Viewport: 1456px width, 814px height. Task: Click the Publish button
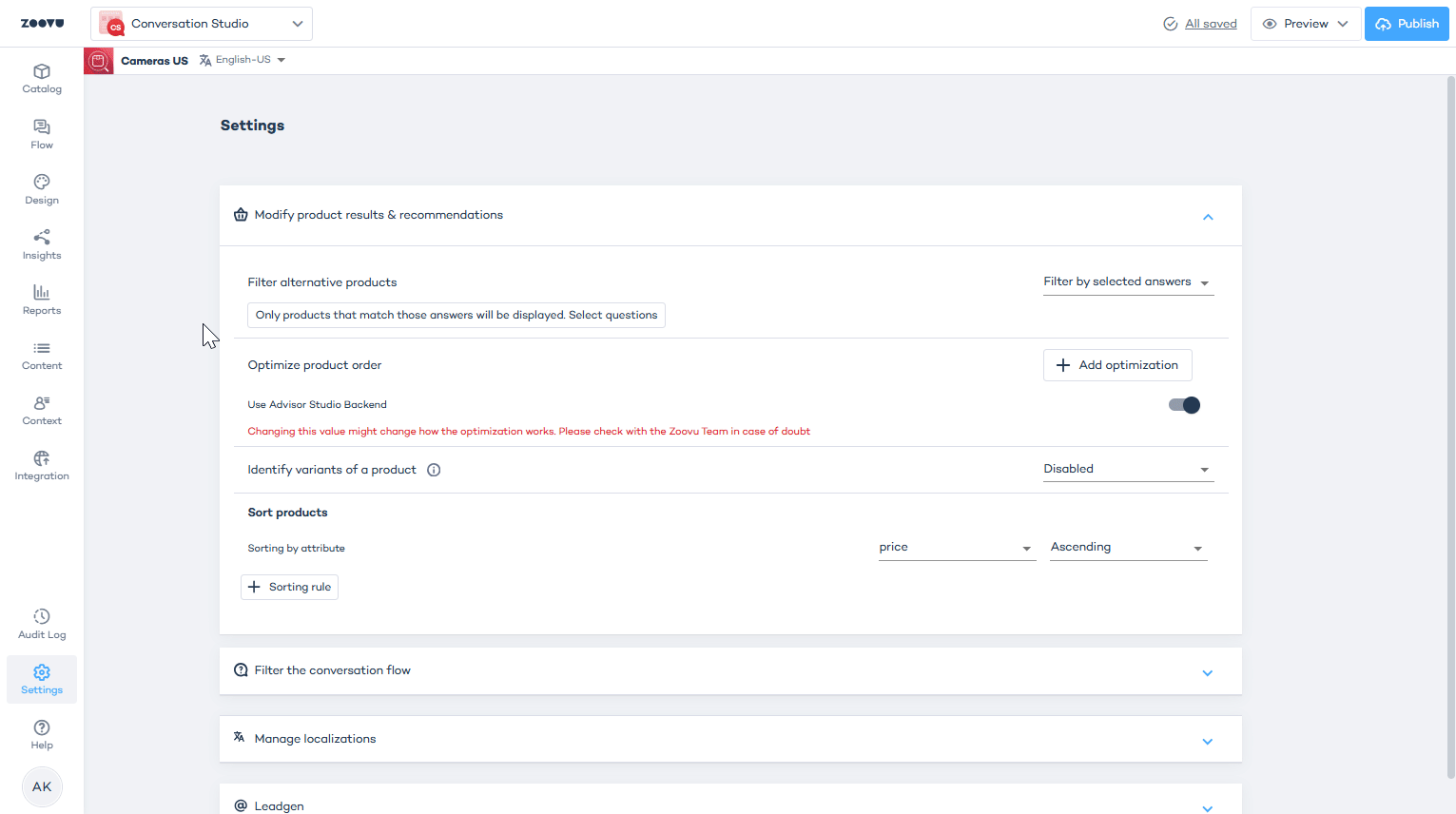click(x=1407, y=24)
